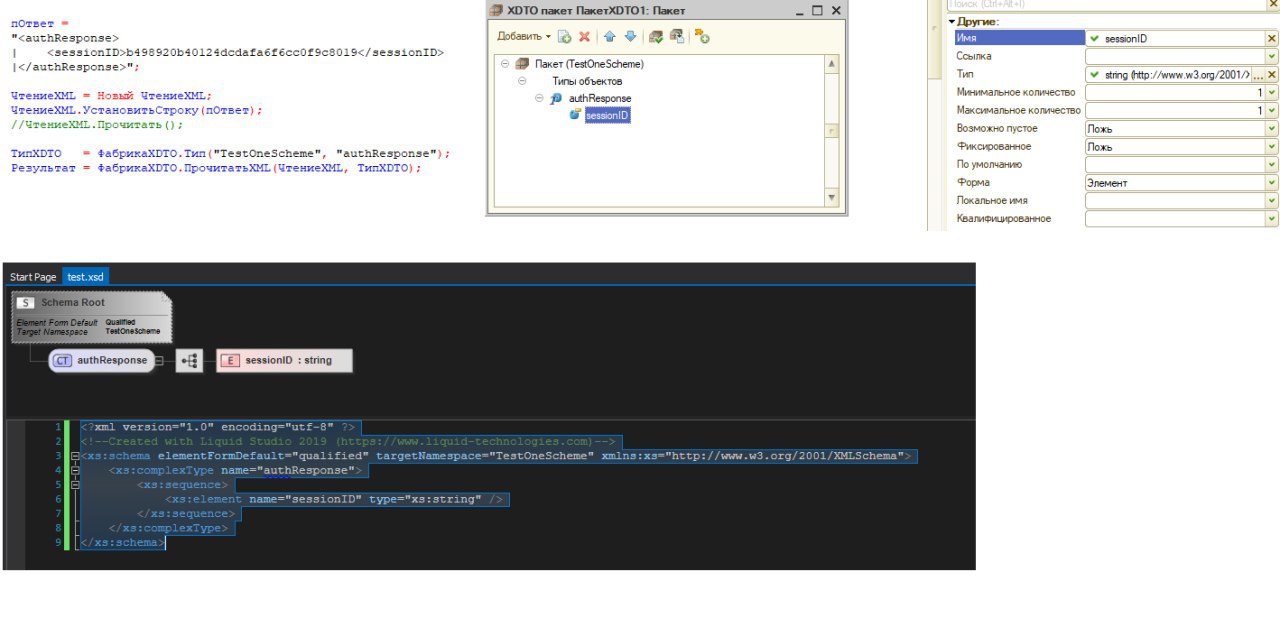Click the blue move-down arrow icon
Screen dimensions: 1280x627
coord(630,37)
